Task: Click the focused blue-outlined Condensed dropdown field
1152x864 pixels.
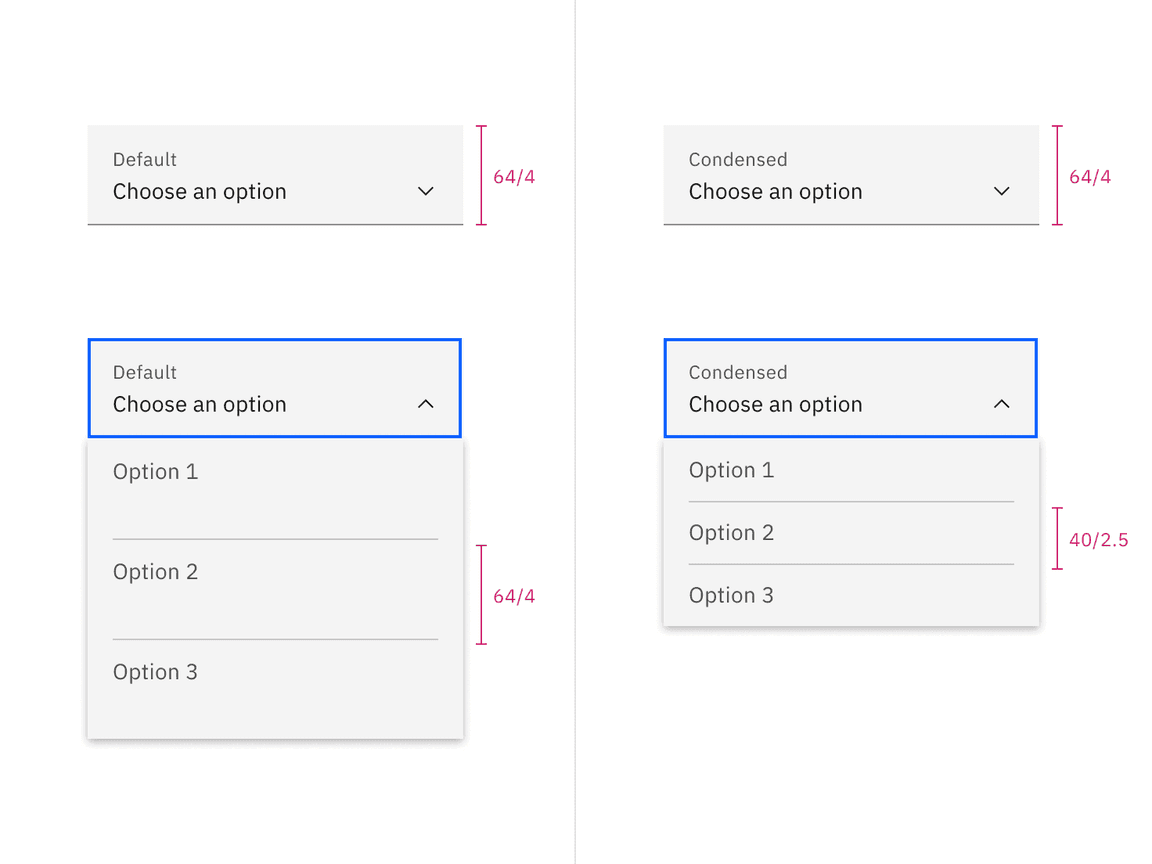Action: tap(851, 389)
